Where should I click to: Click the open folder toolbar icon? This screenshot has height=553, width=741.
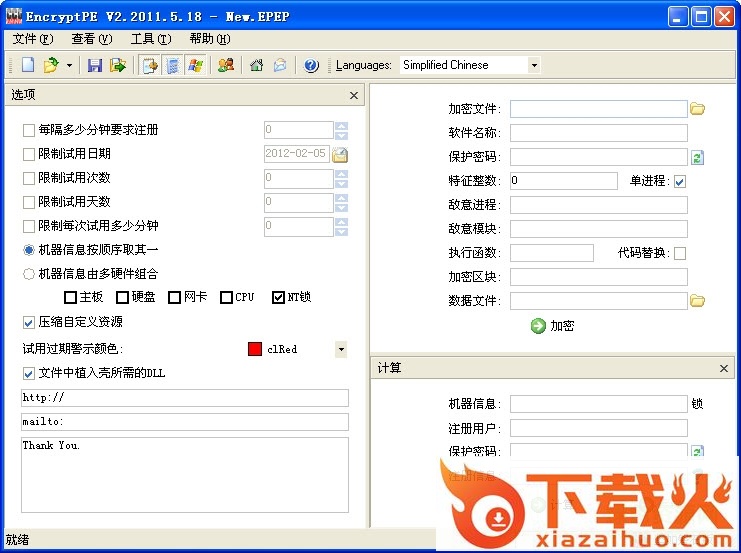(x=51, y=65)
